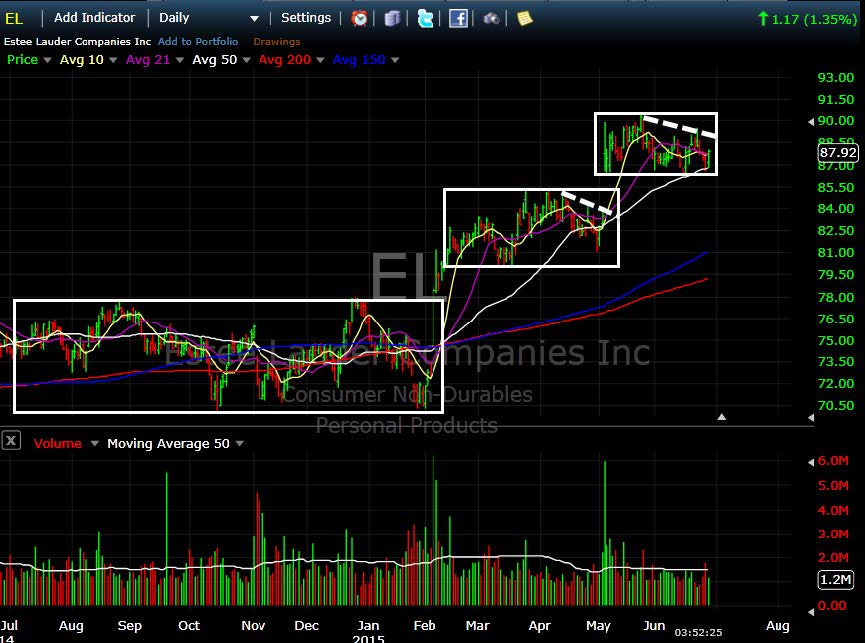
Task: Click the Dec label on the date axis
Action: 307,626
